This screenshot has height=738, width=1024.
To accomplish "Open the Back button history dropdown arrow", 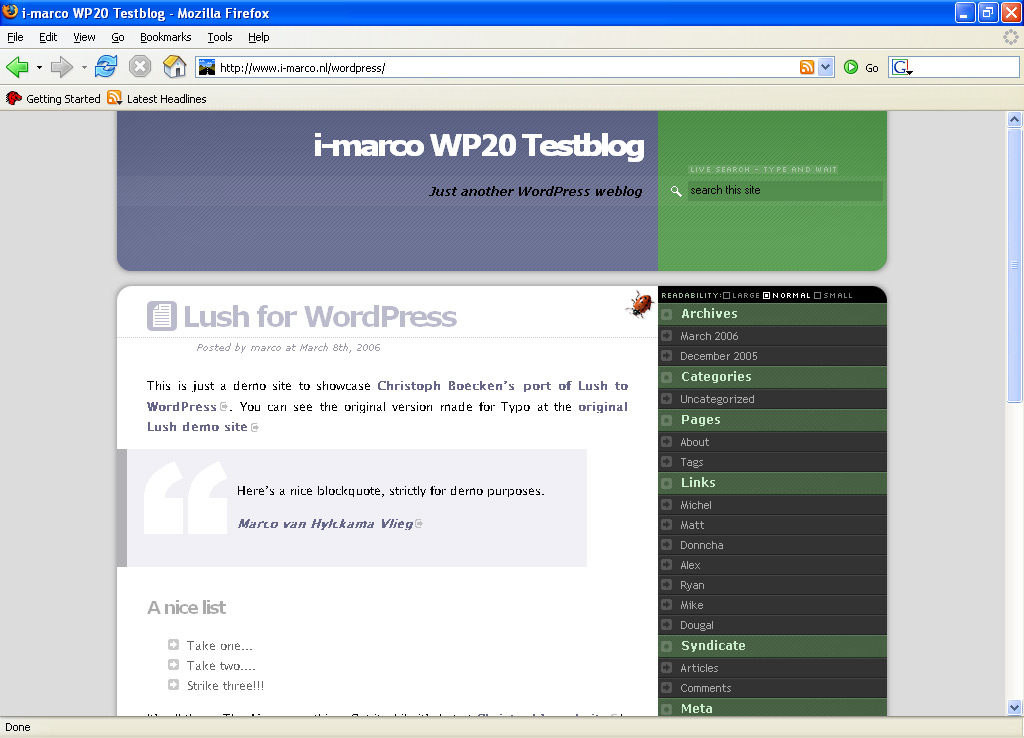I will click(39, 67).
